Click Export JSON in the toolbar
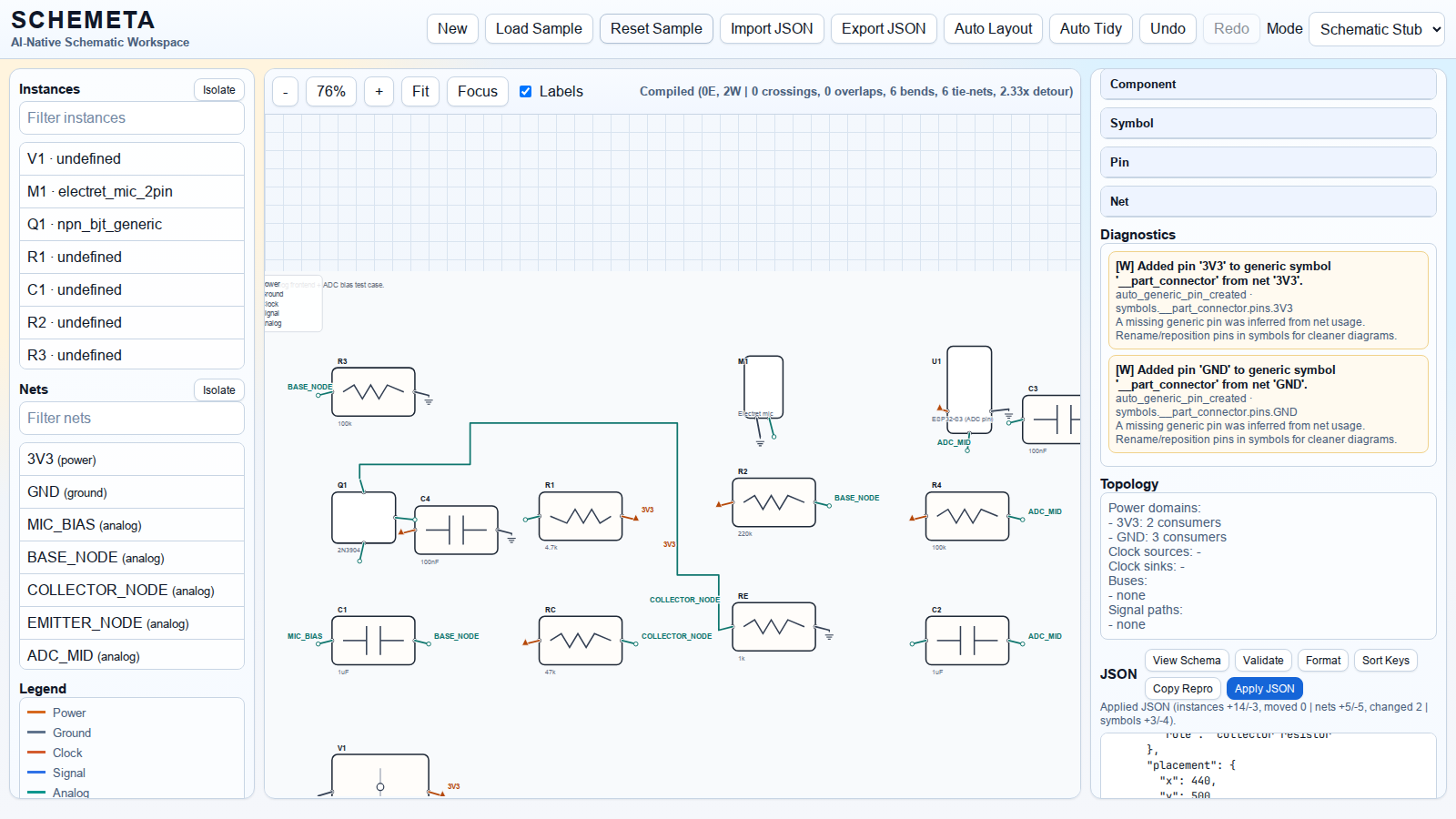This screenshot has height=819, width=1456. 883,29
